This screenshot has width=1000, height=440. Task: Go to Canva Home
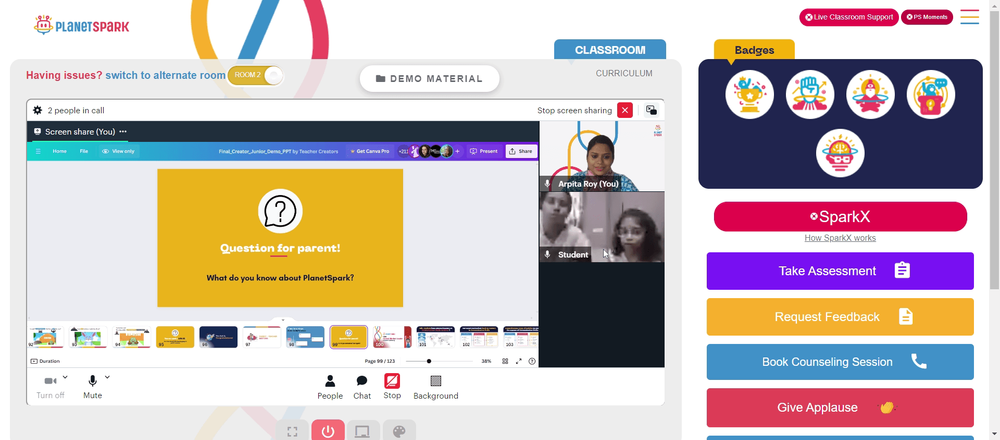[x=59, y=151]
